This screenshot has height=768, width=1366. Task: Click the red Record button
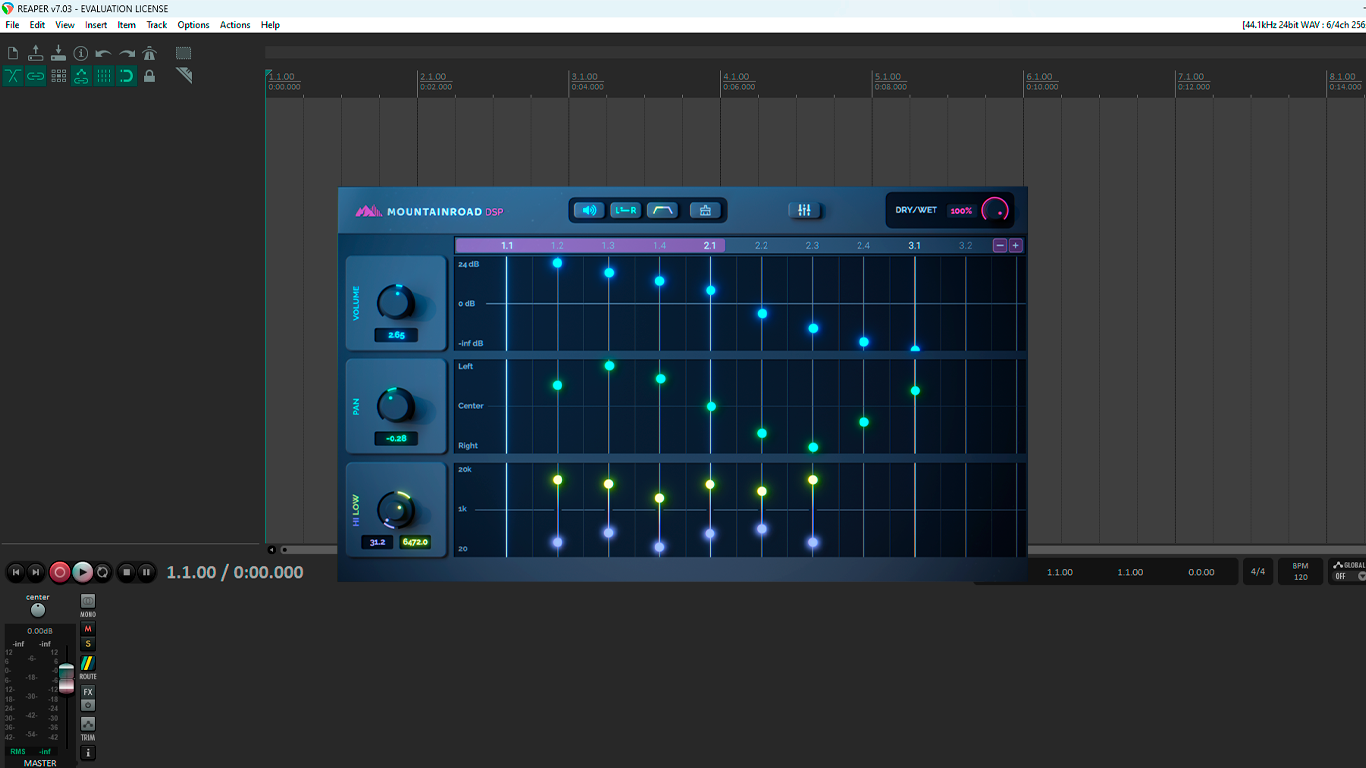(60, 572)
